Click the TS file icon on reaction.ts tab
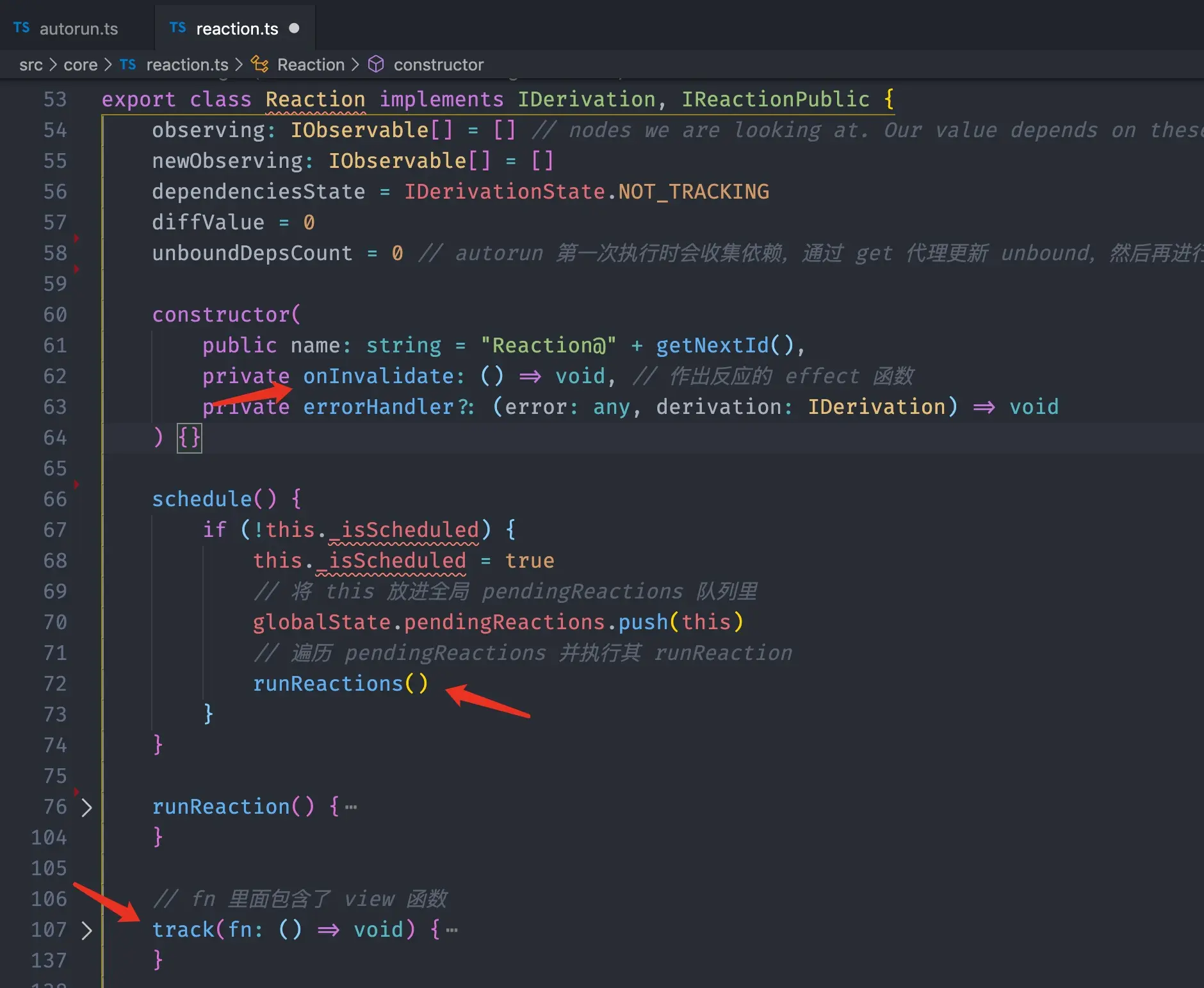This screenshot has height=988, width=1204. [177, 28]
